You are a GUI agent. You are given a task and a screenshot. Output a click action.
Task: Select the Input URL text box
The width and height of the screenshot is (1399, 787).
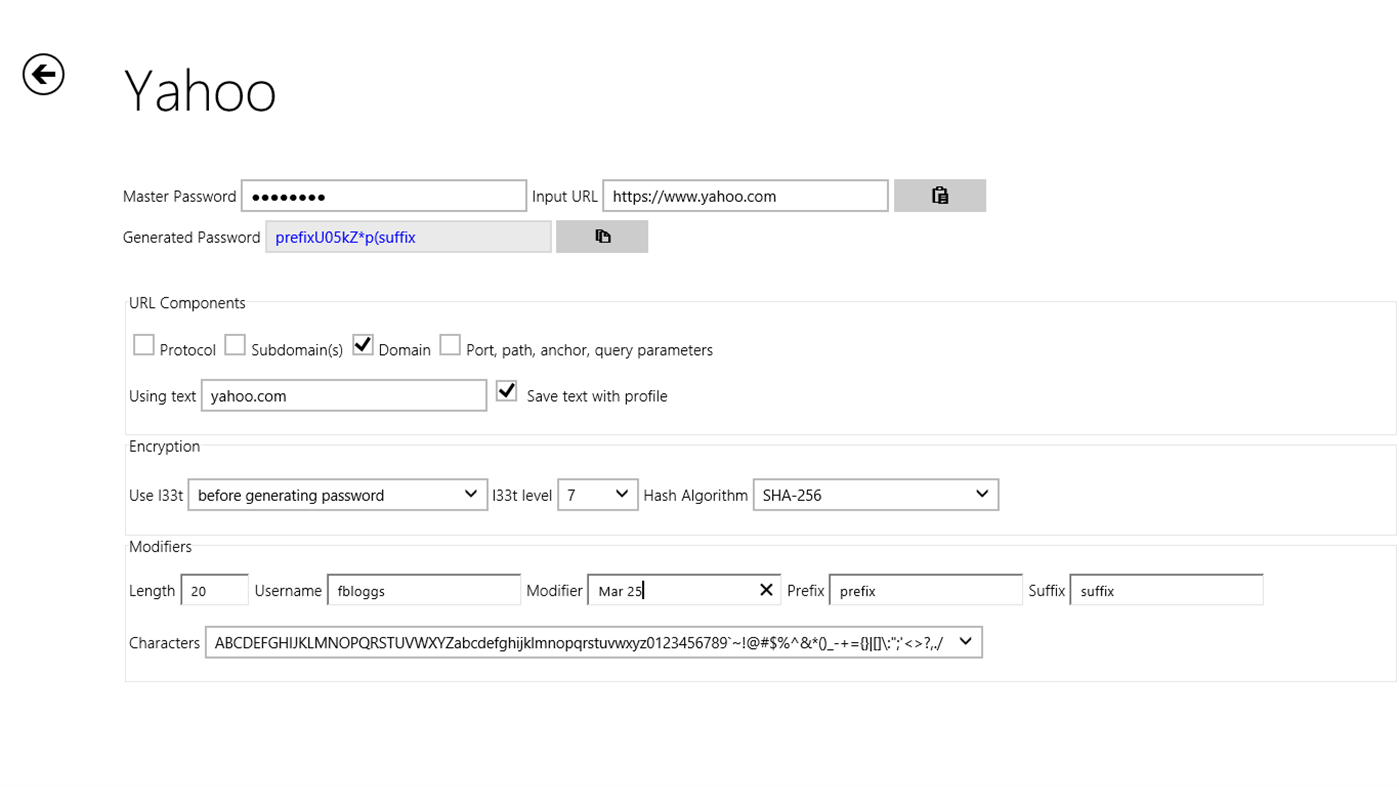click(x=745, y=195)
